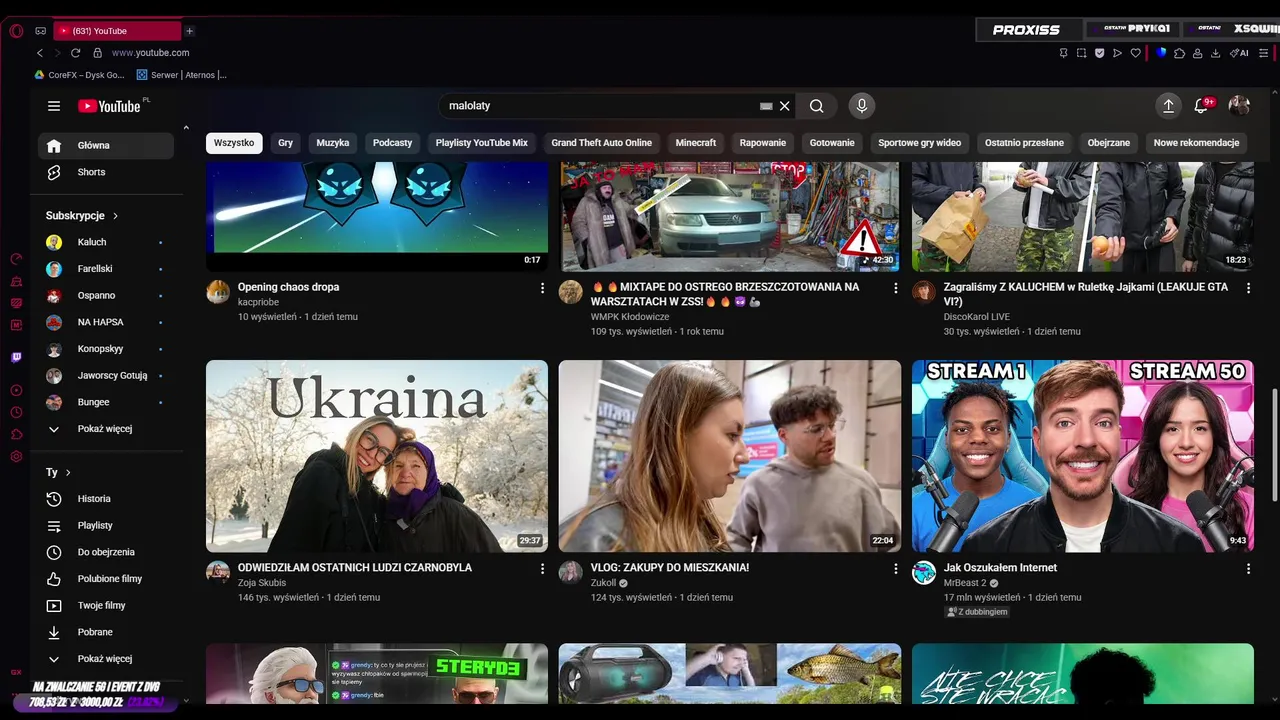The height and width of the screenshot is (720, 1280).
Task: Open the GX Corner gamepad icon
Action: click(41, 31)
